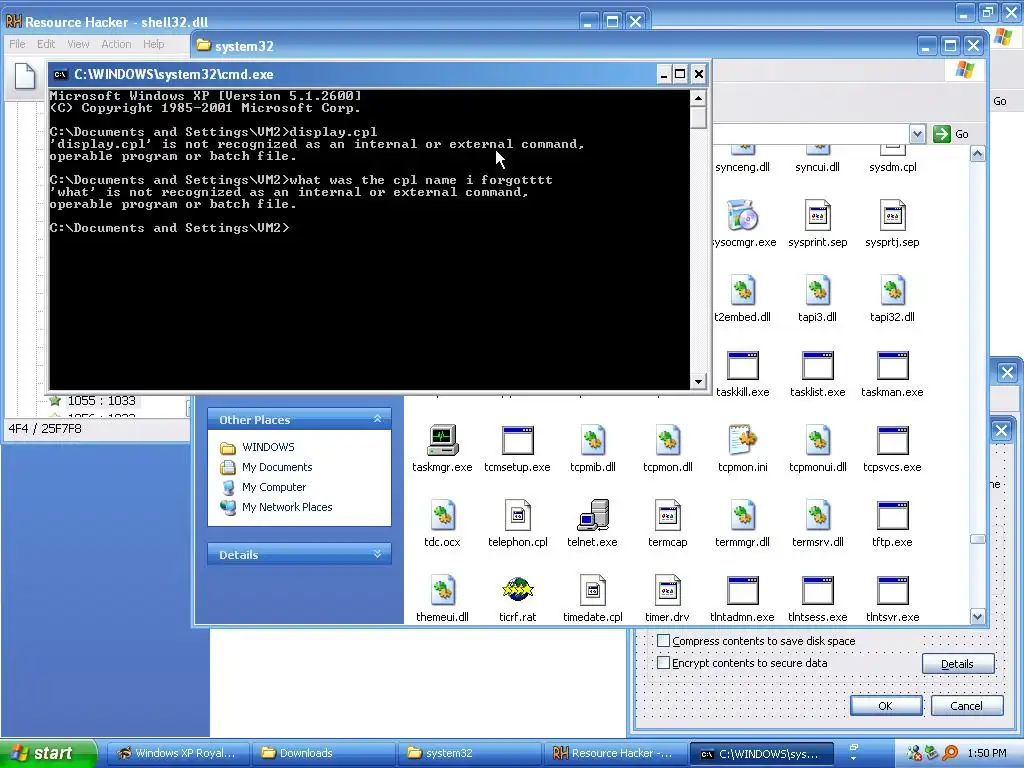1024x768 pixels.
Task: Click the tray clock showing 1:50 PM
Action: pyautogui.click(x=987, y=753)
